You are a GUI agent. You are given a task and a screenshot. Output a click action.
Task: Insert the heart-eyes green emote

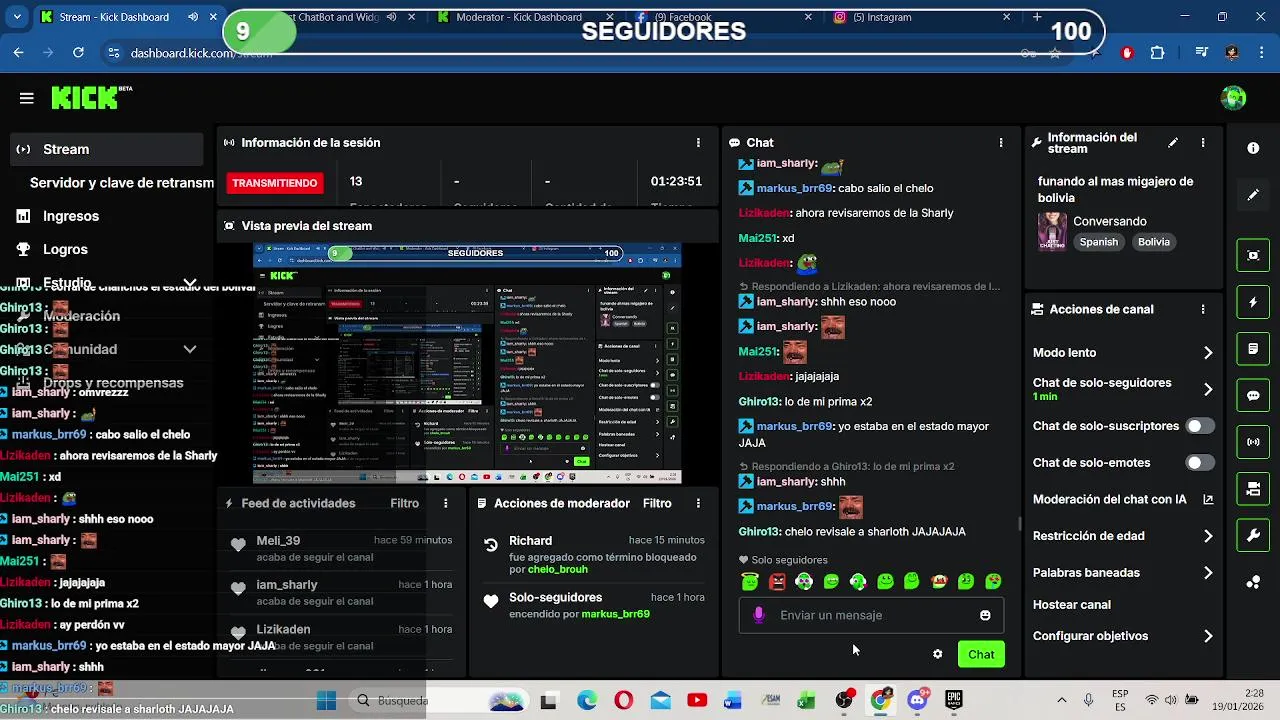(993, 581)
